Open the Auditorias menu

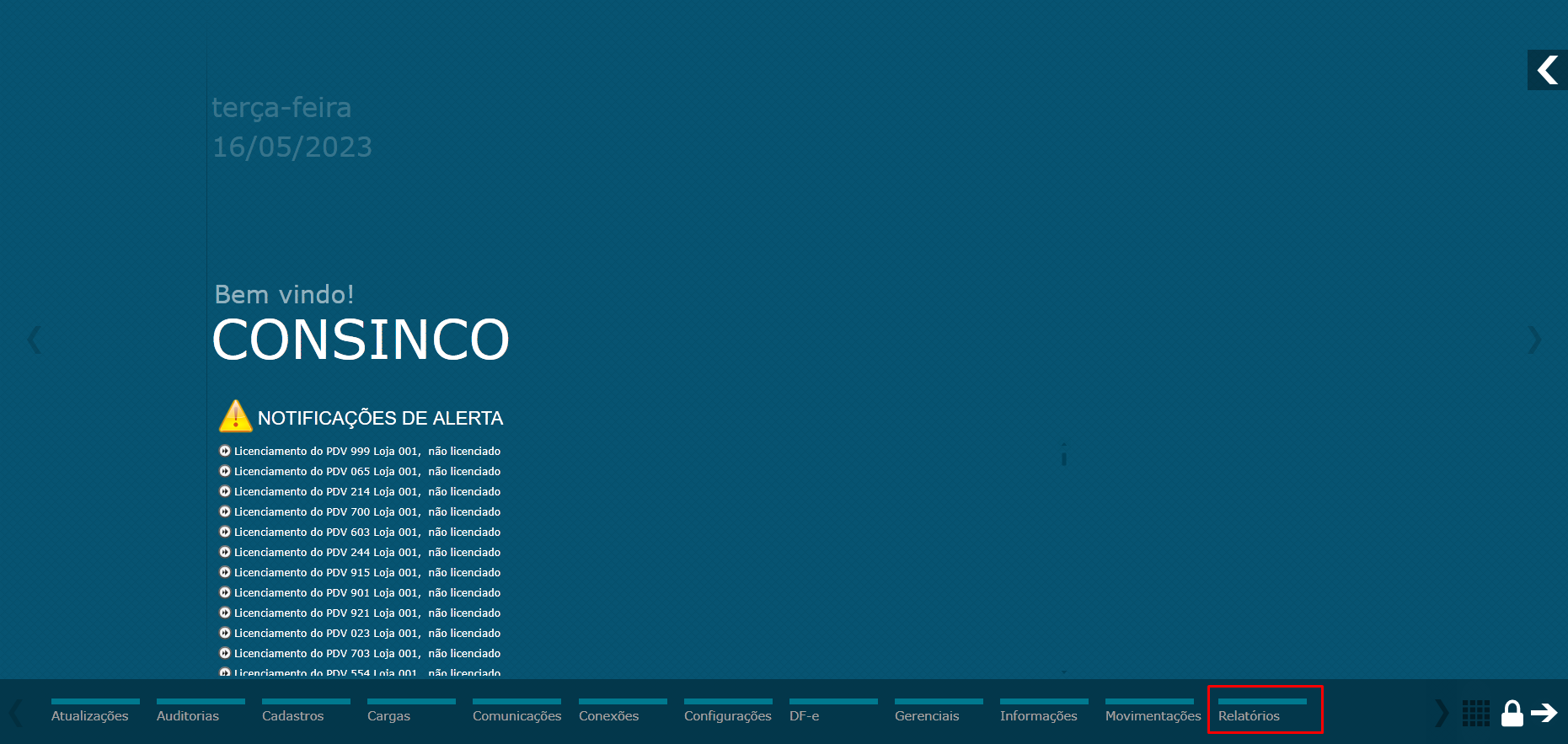pos(201,710)
